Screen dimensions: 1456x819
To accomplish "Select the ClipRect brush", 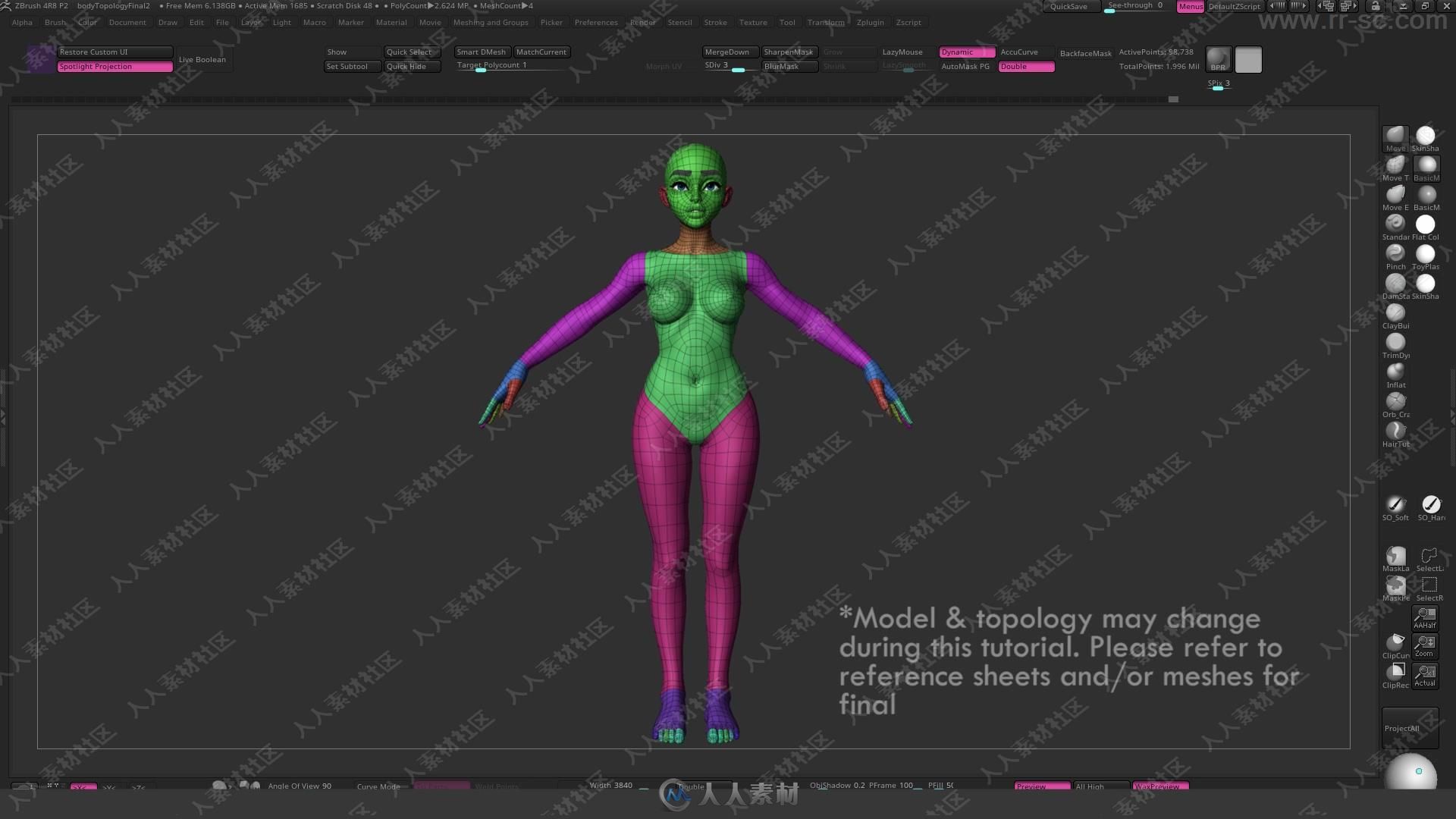I will 1395,676.
